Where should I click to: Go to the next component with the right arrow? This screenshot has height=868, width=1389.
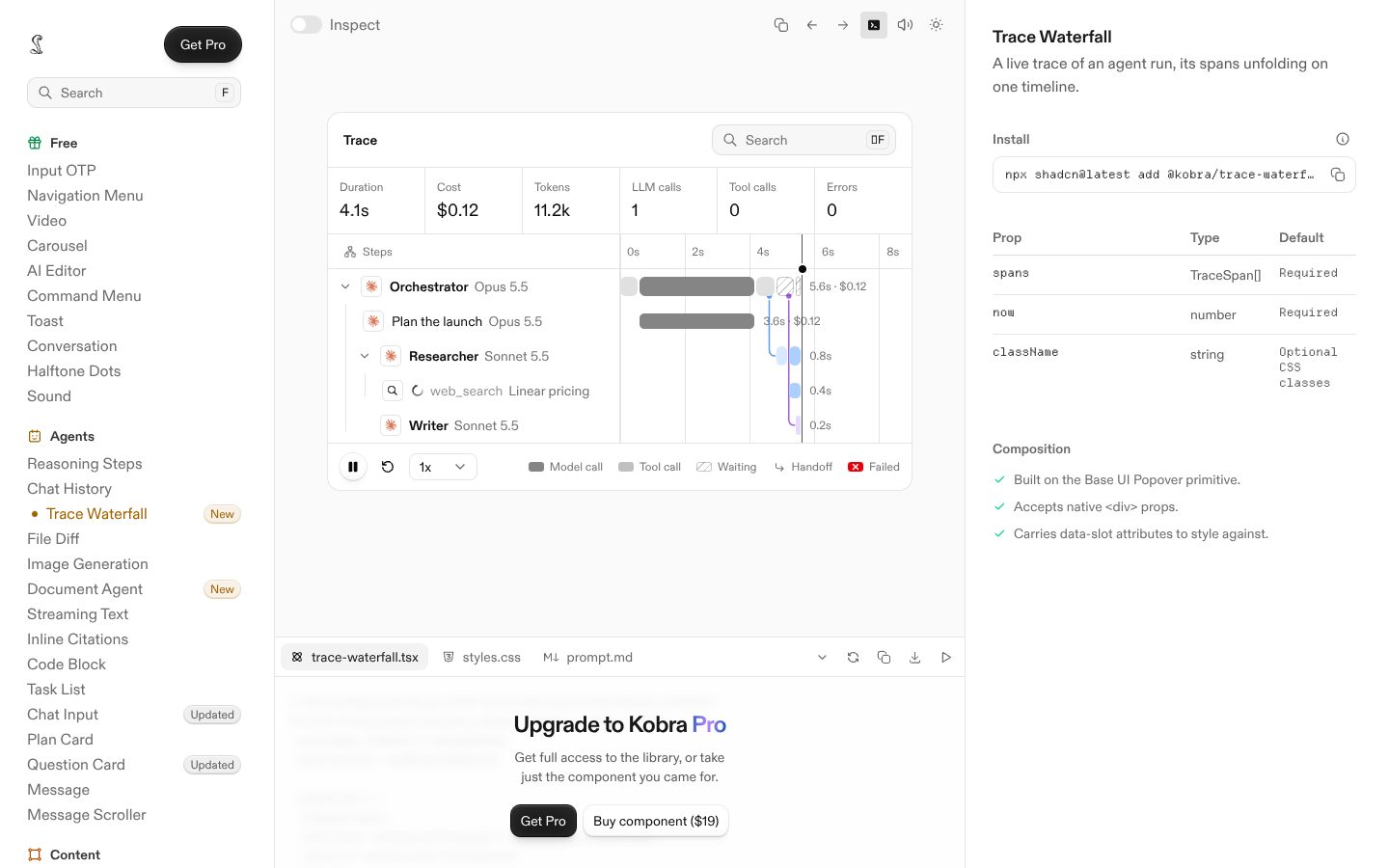click(843, 25)
